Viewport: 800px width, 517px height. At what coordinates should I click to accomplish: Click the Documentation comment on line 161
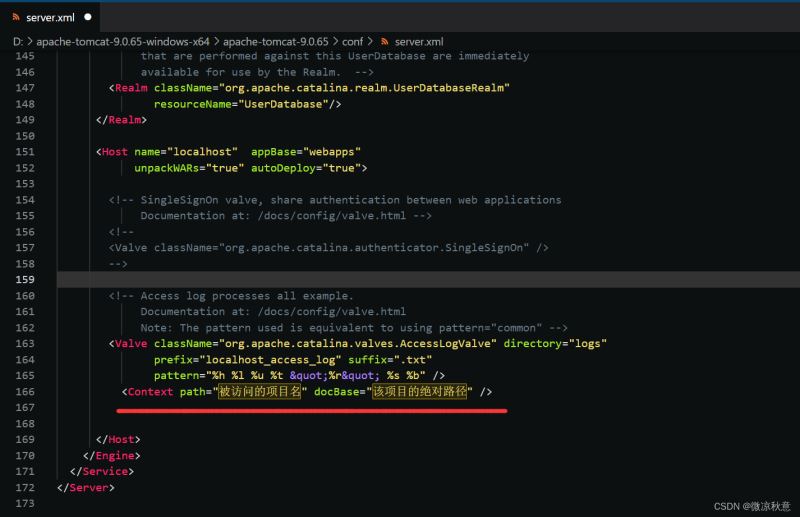[273, 311]
